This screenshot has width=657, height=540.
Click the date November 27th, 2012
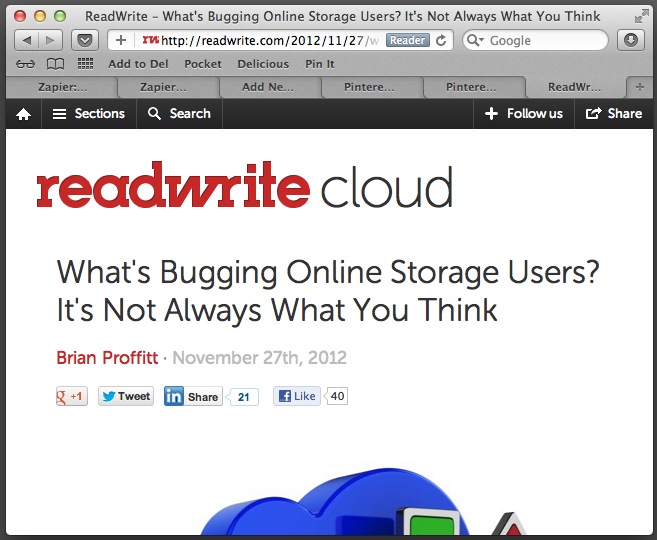pos(259,358)
